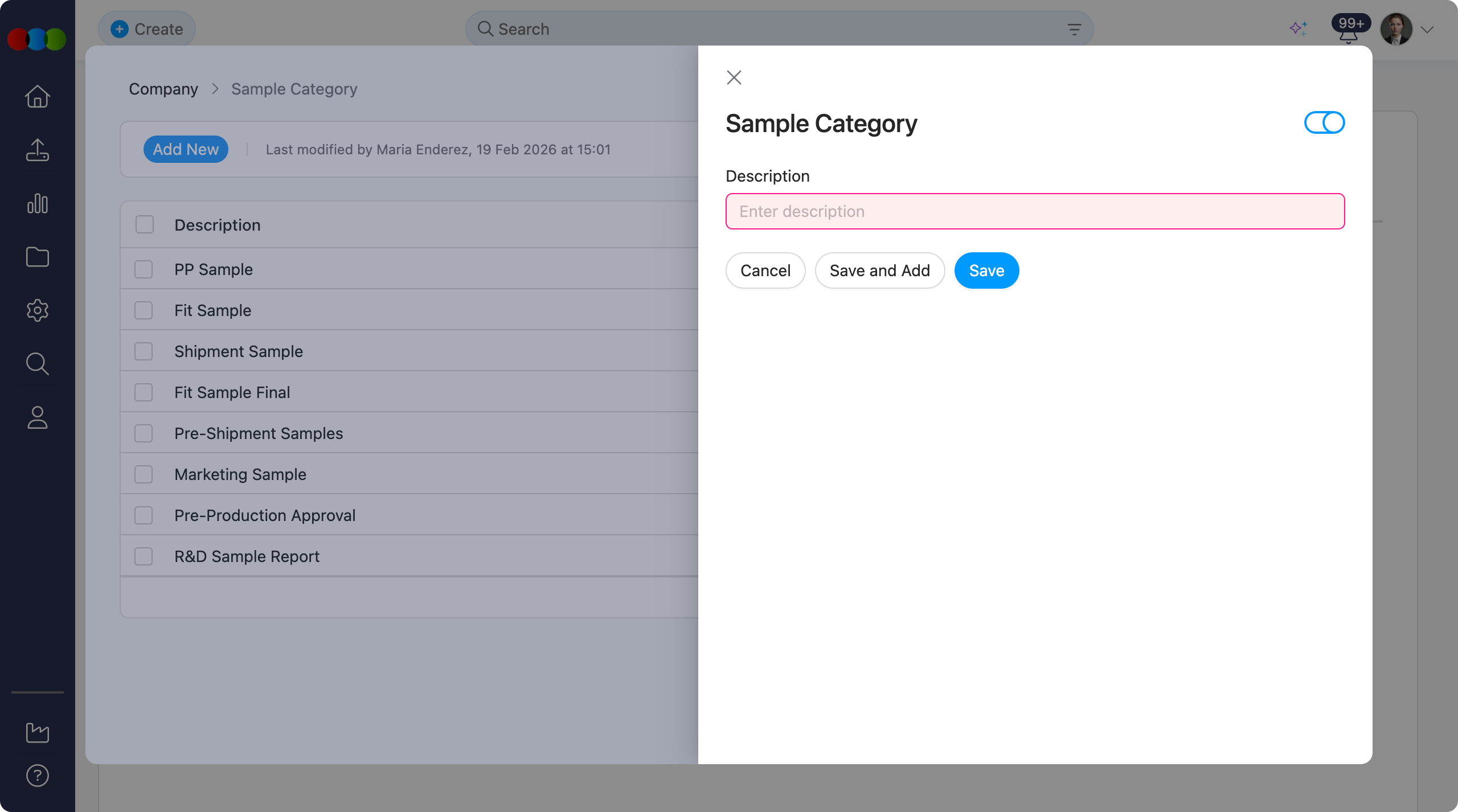Navigate to Company breadcrumb link
The image size is (1458, 812).
tap(163, 89)
